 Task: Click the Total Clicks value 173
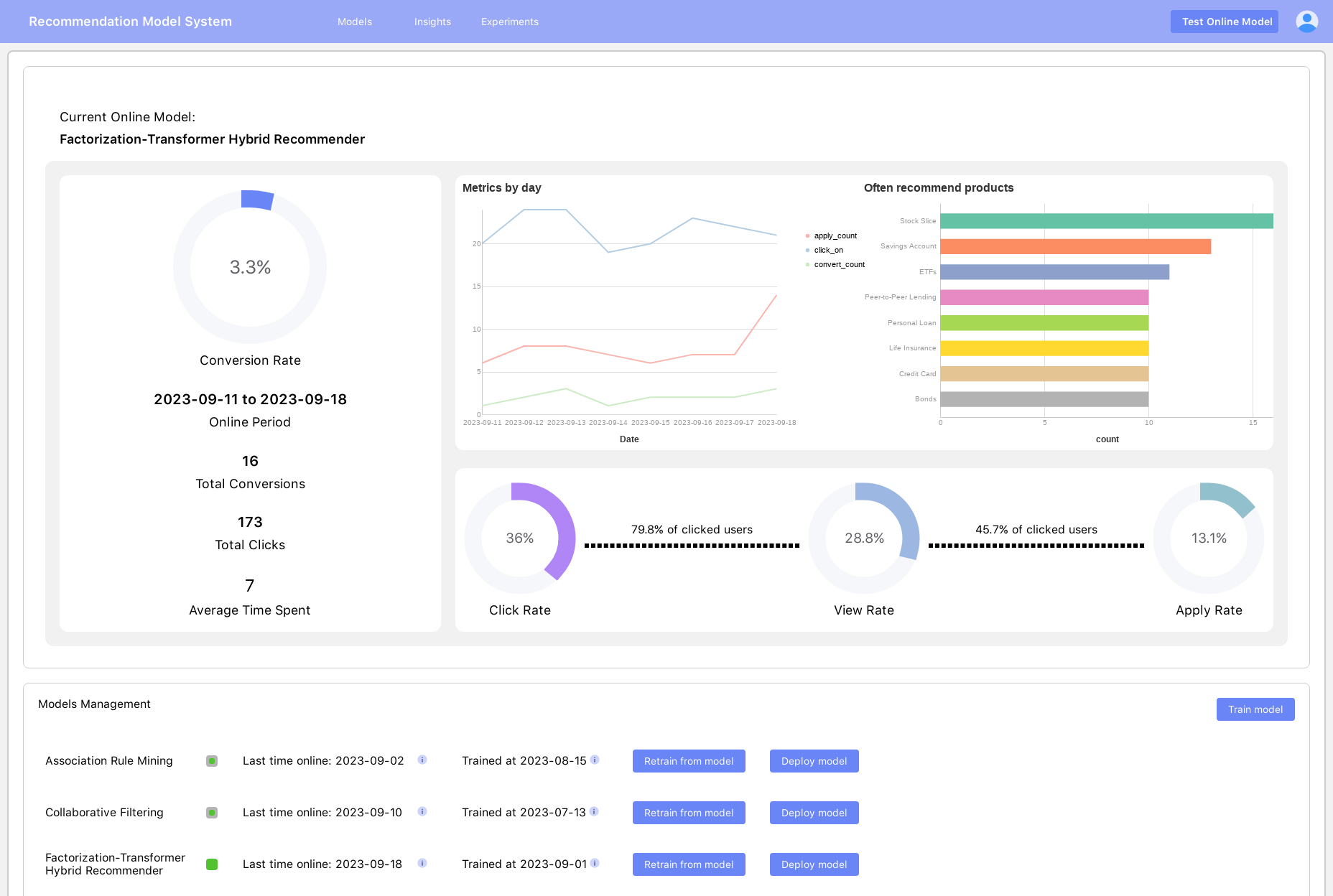[x=250, y=522]
